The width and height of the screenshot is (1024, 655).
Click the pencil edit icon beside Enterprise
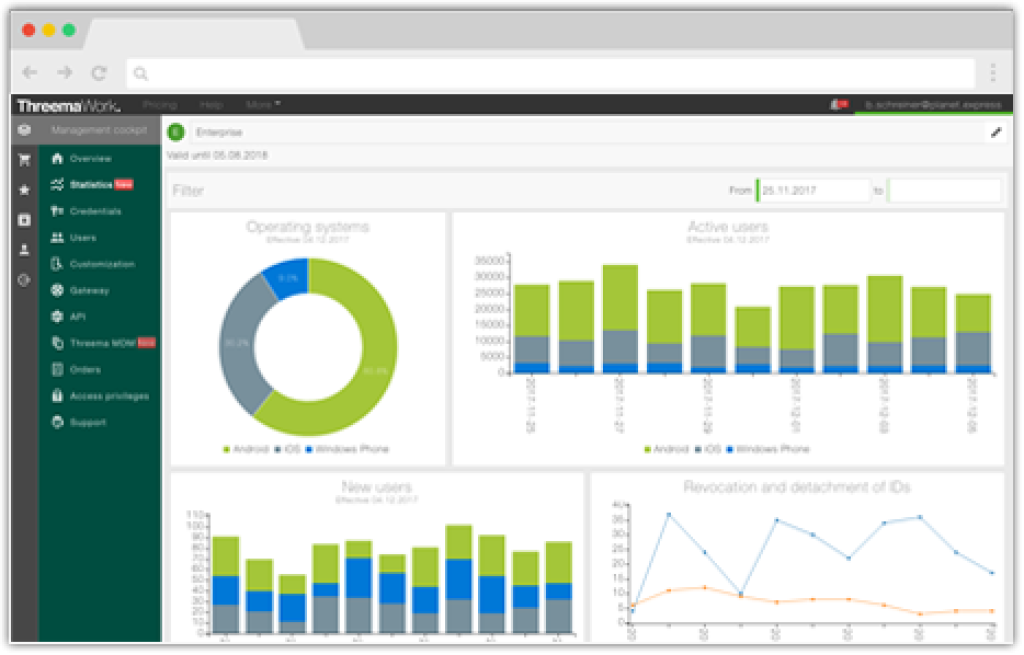994,132
